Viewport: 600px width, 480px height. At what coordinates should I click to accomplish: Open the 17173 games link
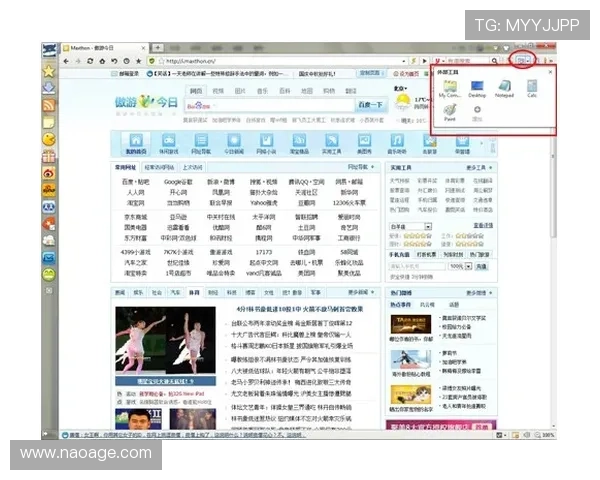click(x=263, y=252)
